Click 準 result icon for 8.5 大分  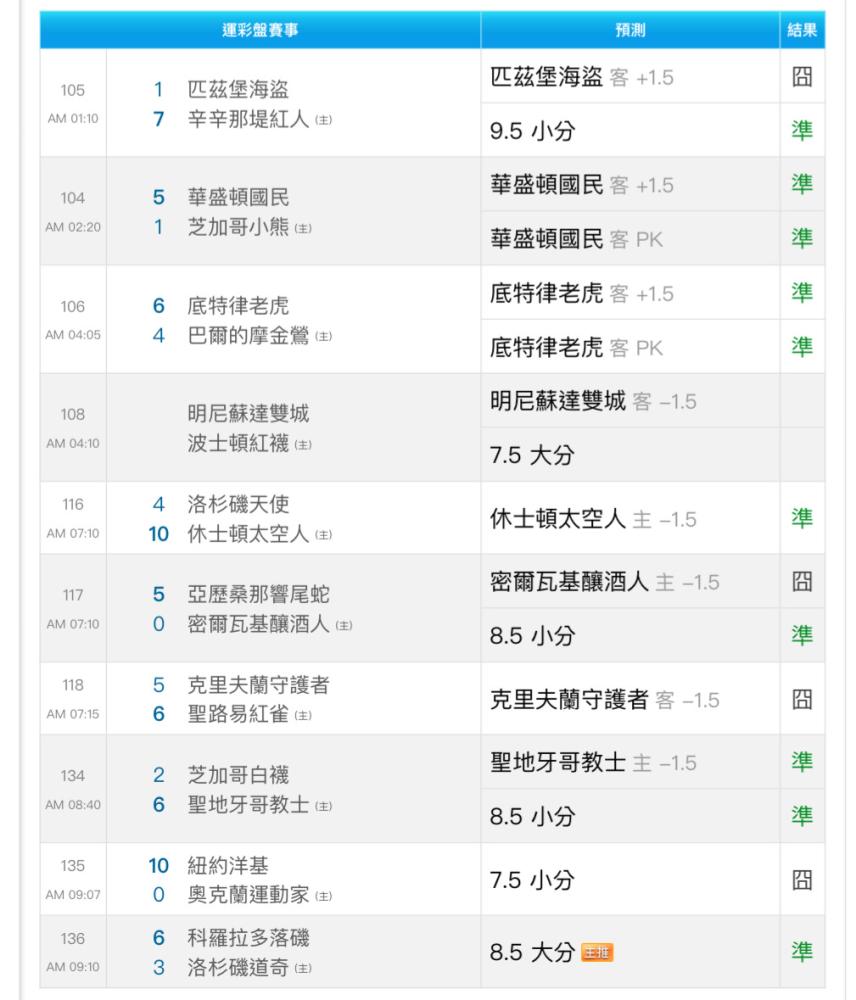coord(802,952)
